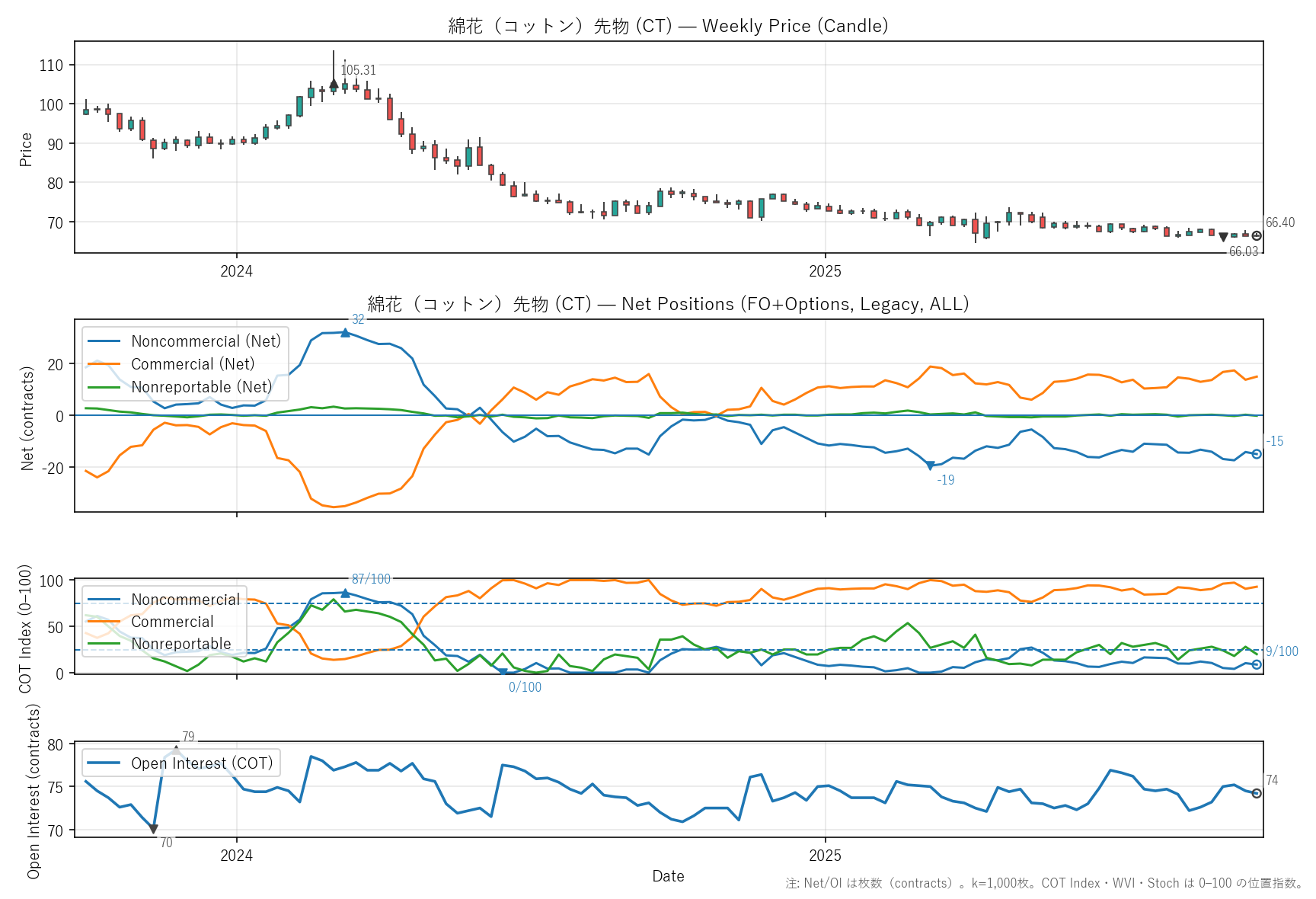Click the Nonreportable entry in the COT Index legend
The height and width of the screenshot is (899, 1316).
tap(180, 644)
